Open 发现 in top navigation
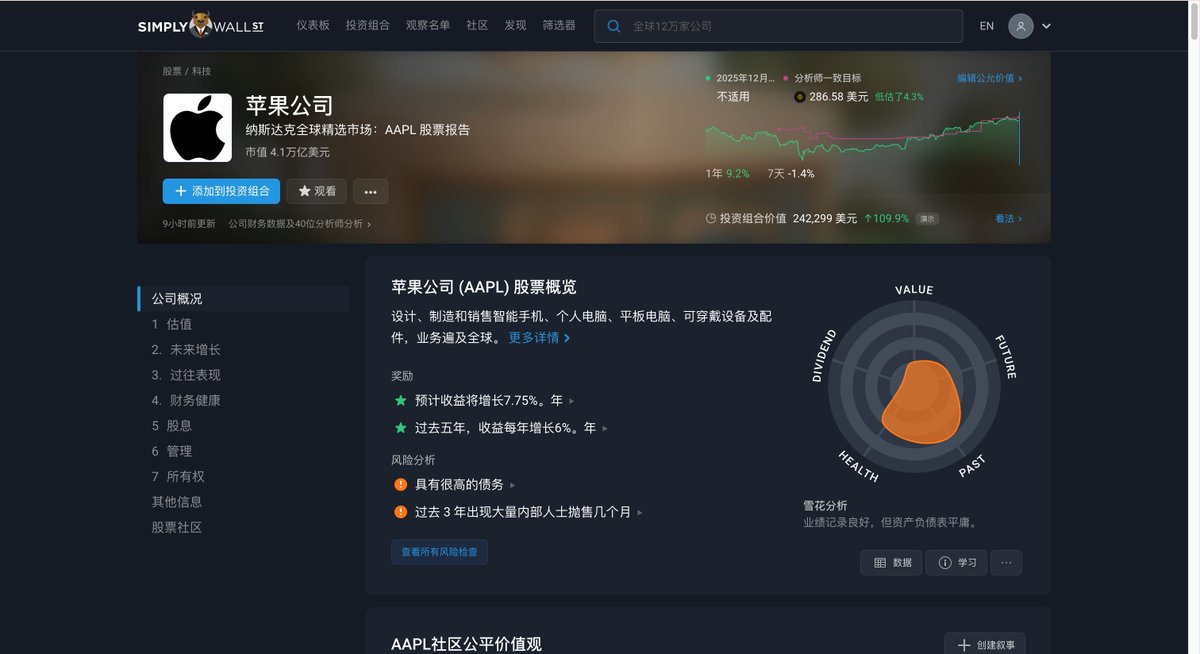The width and height of the screenshot is (1200, 654). click(515, 26)
